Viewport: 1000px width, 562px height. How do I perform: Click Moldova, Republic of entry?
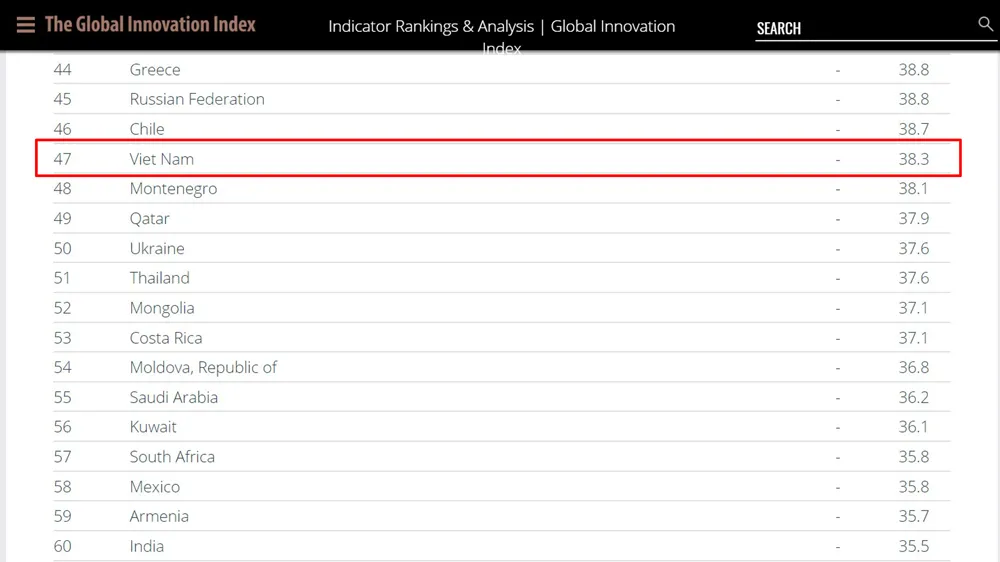pos(203,367)
